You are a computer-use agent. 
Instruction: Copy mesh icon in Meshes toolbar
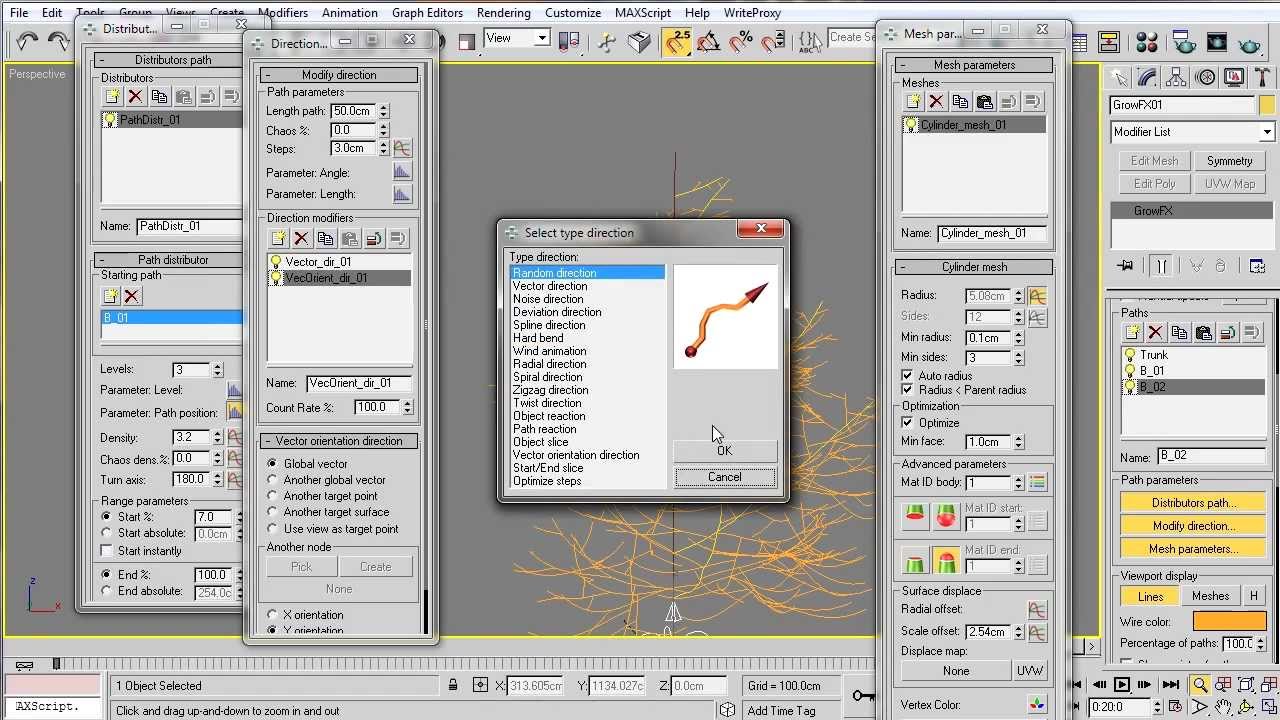click(960, 102)
